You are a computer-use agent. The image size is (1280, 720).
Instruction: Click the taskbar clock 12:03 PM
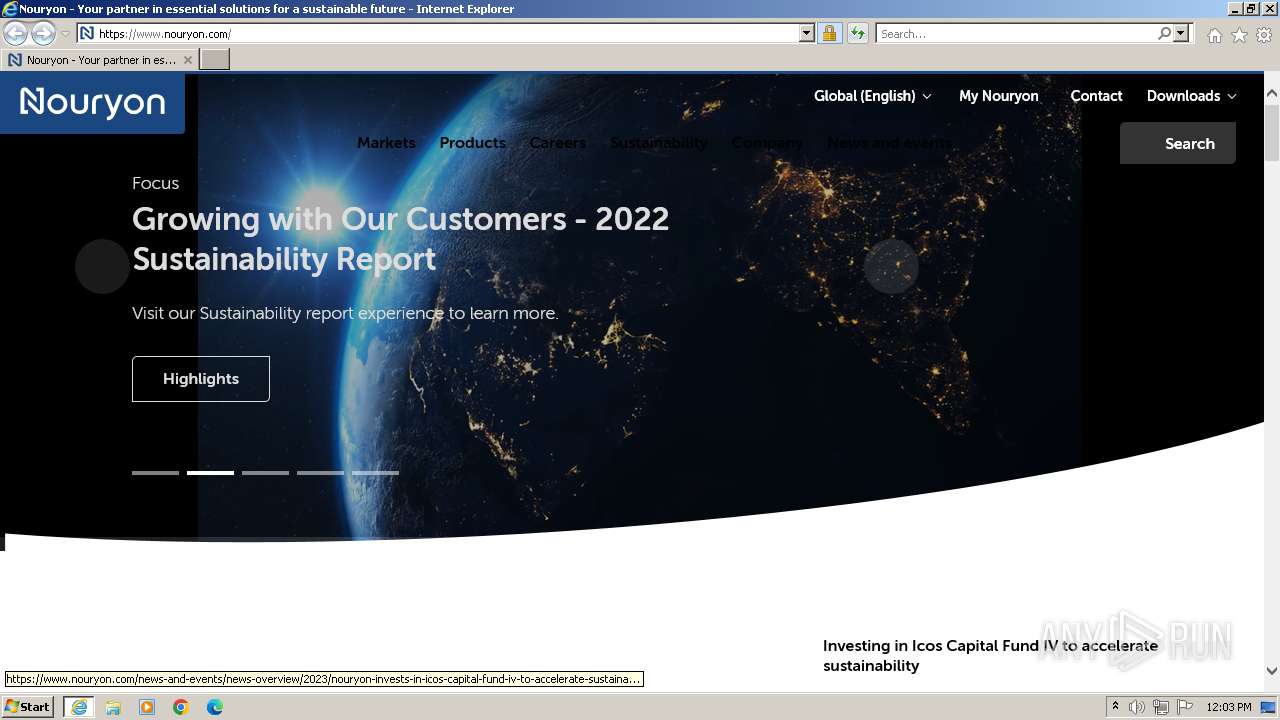pos(1229,707)
